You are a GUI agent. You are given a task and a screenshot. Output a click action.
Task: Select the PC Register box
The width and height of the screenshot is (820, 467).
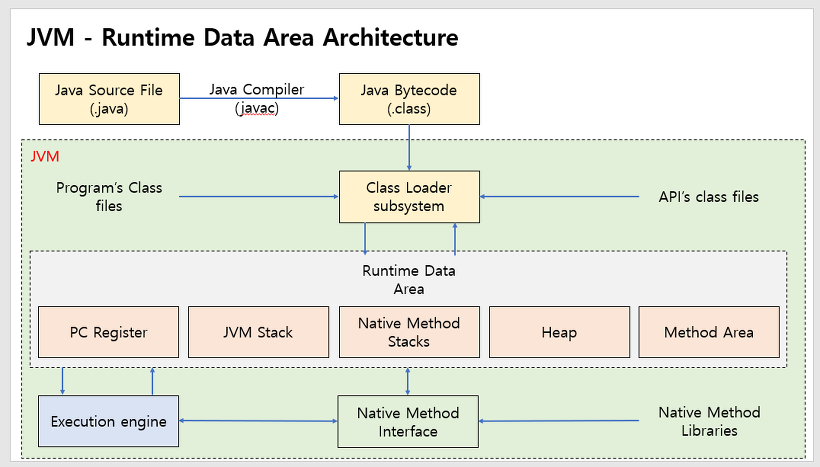pos(109,332)
